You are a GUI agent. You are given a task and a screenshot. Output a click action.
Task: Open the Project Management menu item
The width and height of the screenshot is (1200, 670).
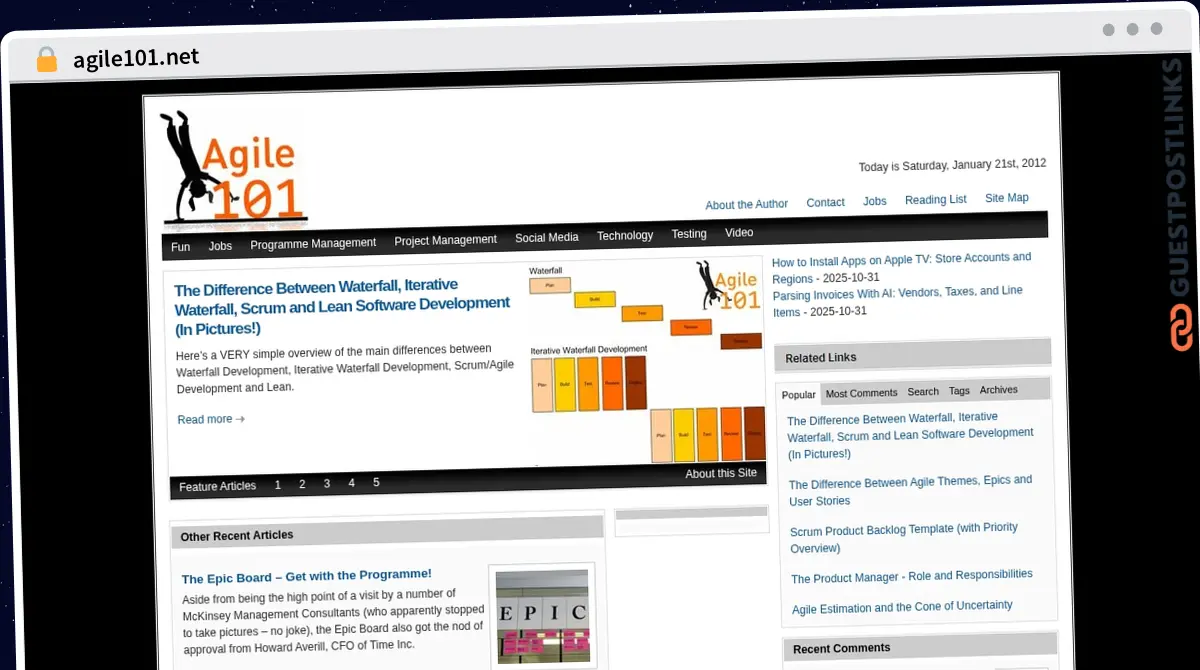pos(445,240)
